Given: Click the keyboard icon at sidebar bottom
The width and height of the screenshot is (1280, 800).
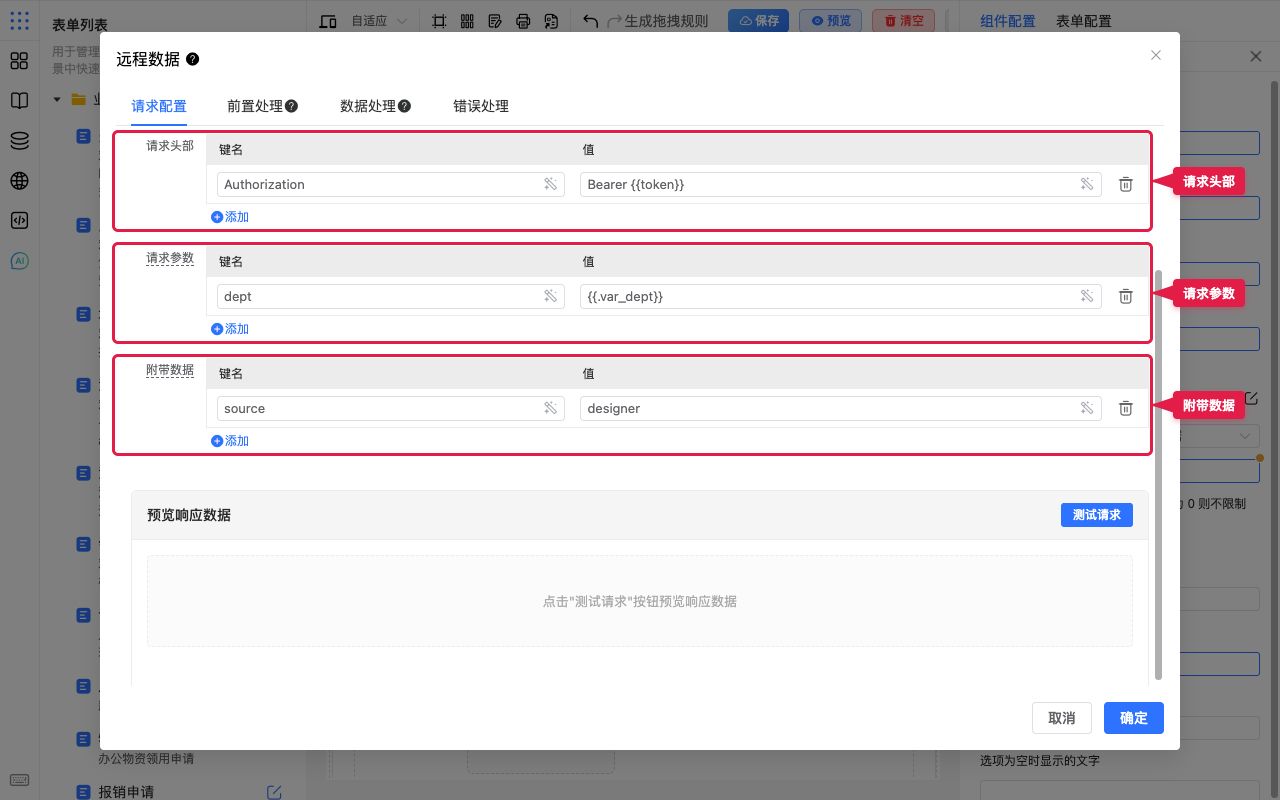Looking at the screenshot, I should click(19, 780).
